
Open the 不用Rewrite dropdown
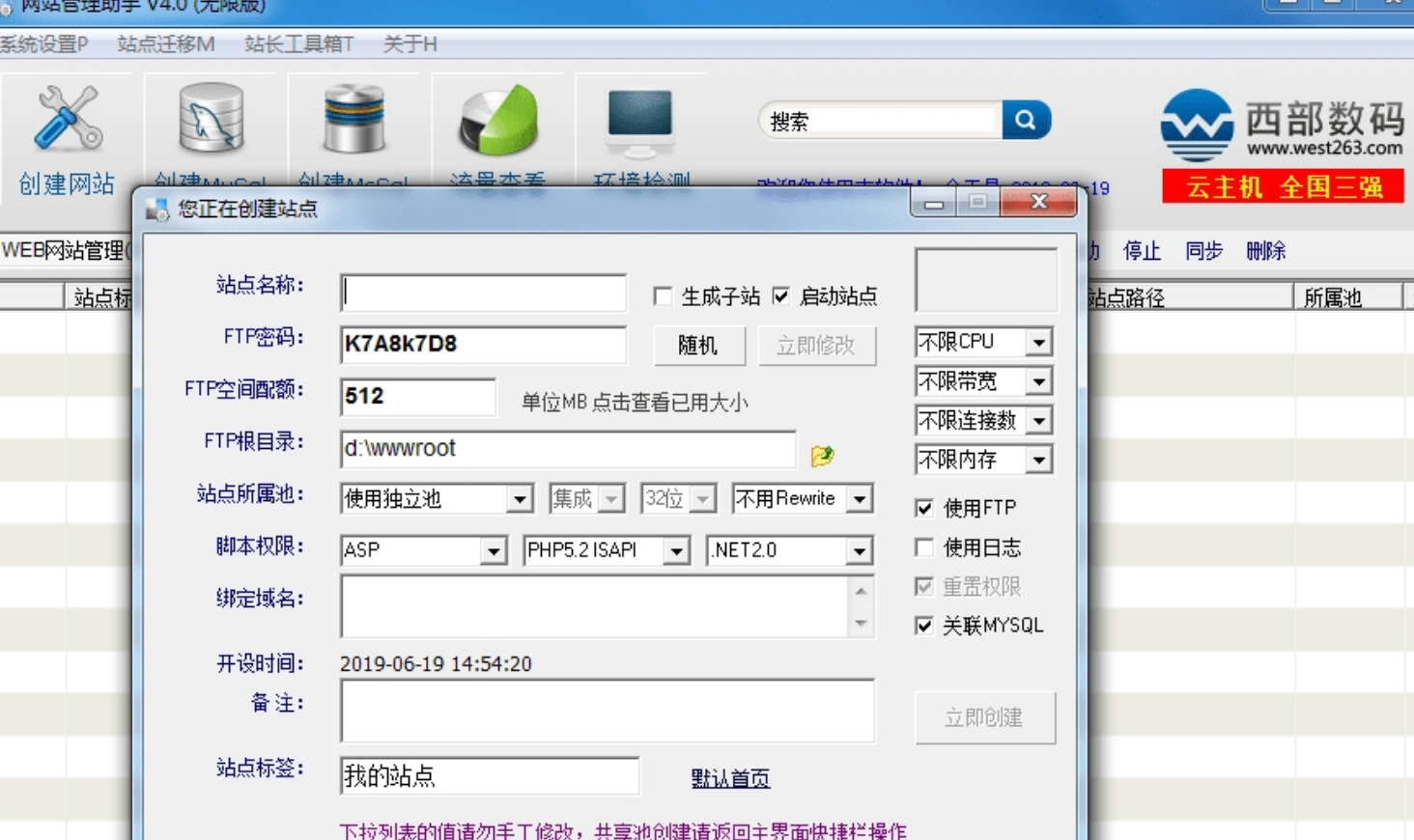859,499
